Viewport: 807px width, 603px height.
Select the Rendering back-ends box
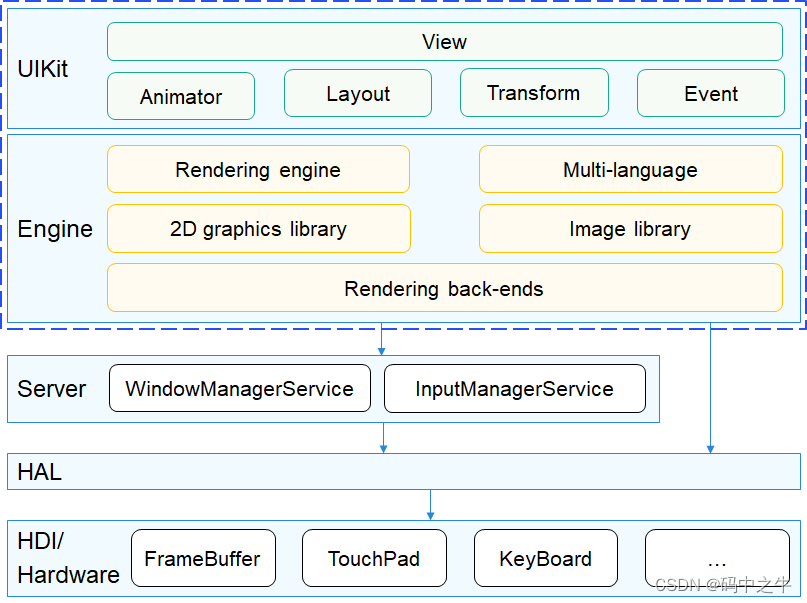tap(445, 288)
